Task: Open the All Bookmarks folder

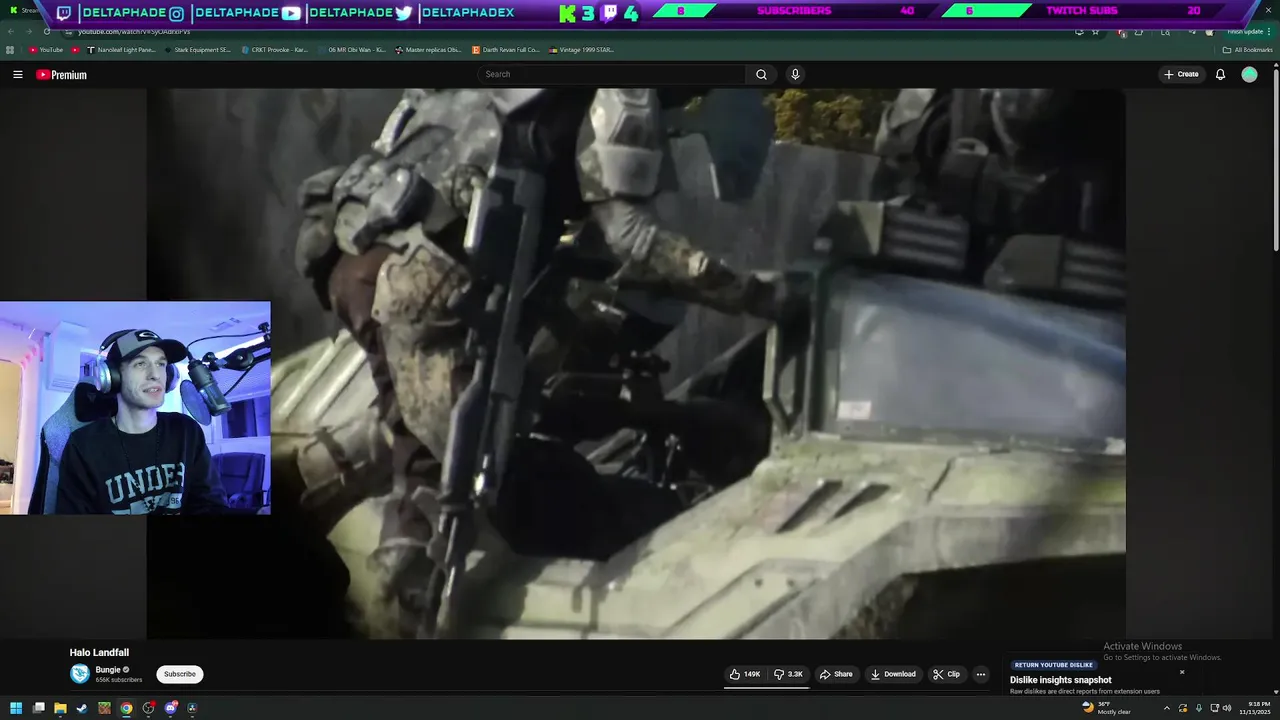Action: coord(1247,50)
